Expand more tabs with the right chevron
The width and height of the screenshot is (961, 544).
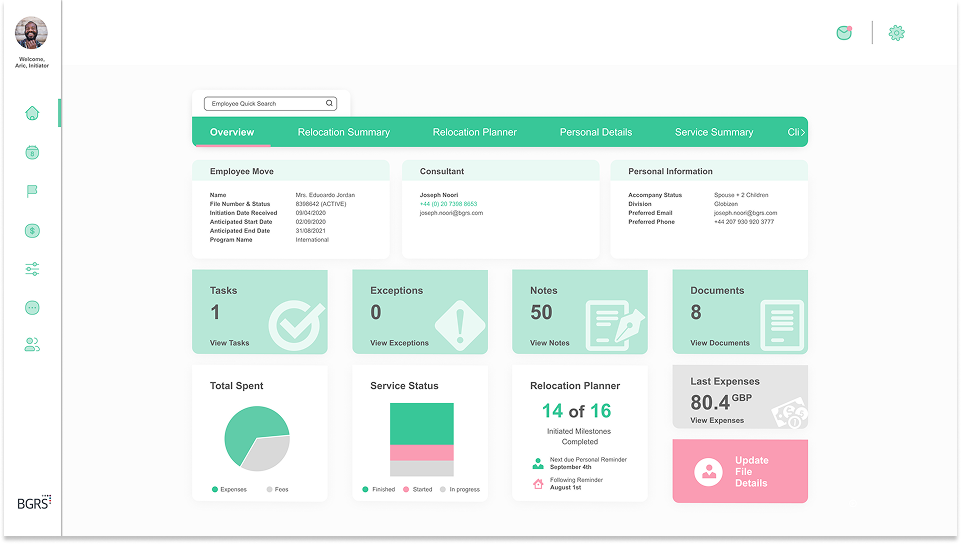click(x=802, y=132)
